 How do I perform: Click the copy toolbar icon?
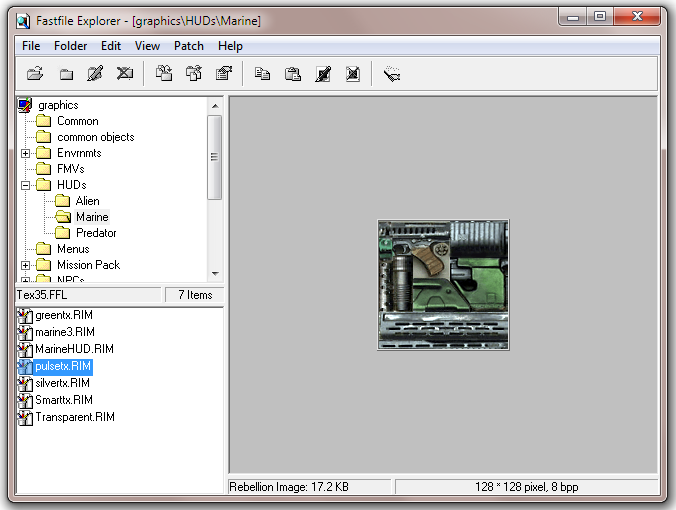262,74
